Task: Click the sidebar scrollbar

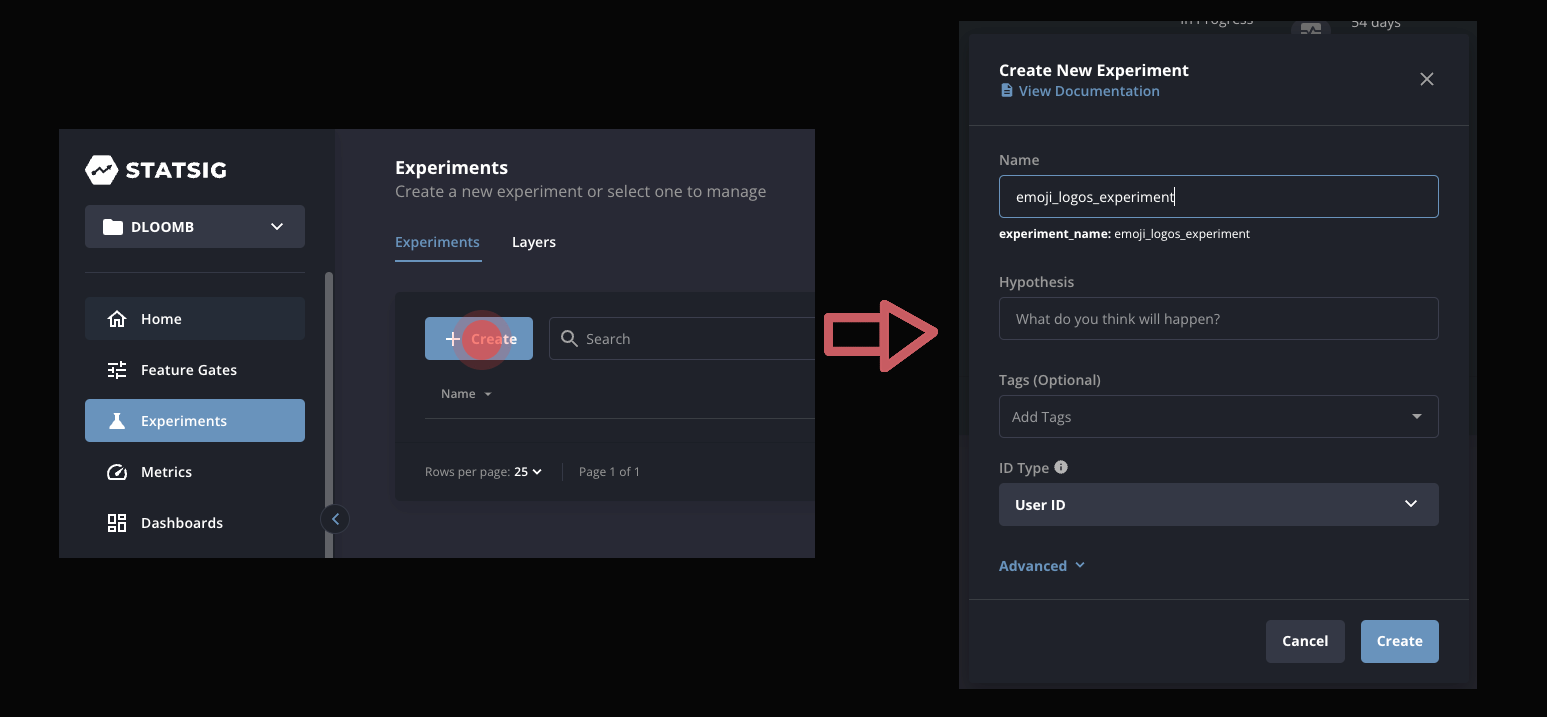Action: (x=329, y=415)
